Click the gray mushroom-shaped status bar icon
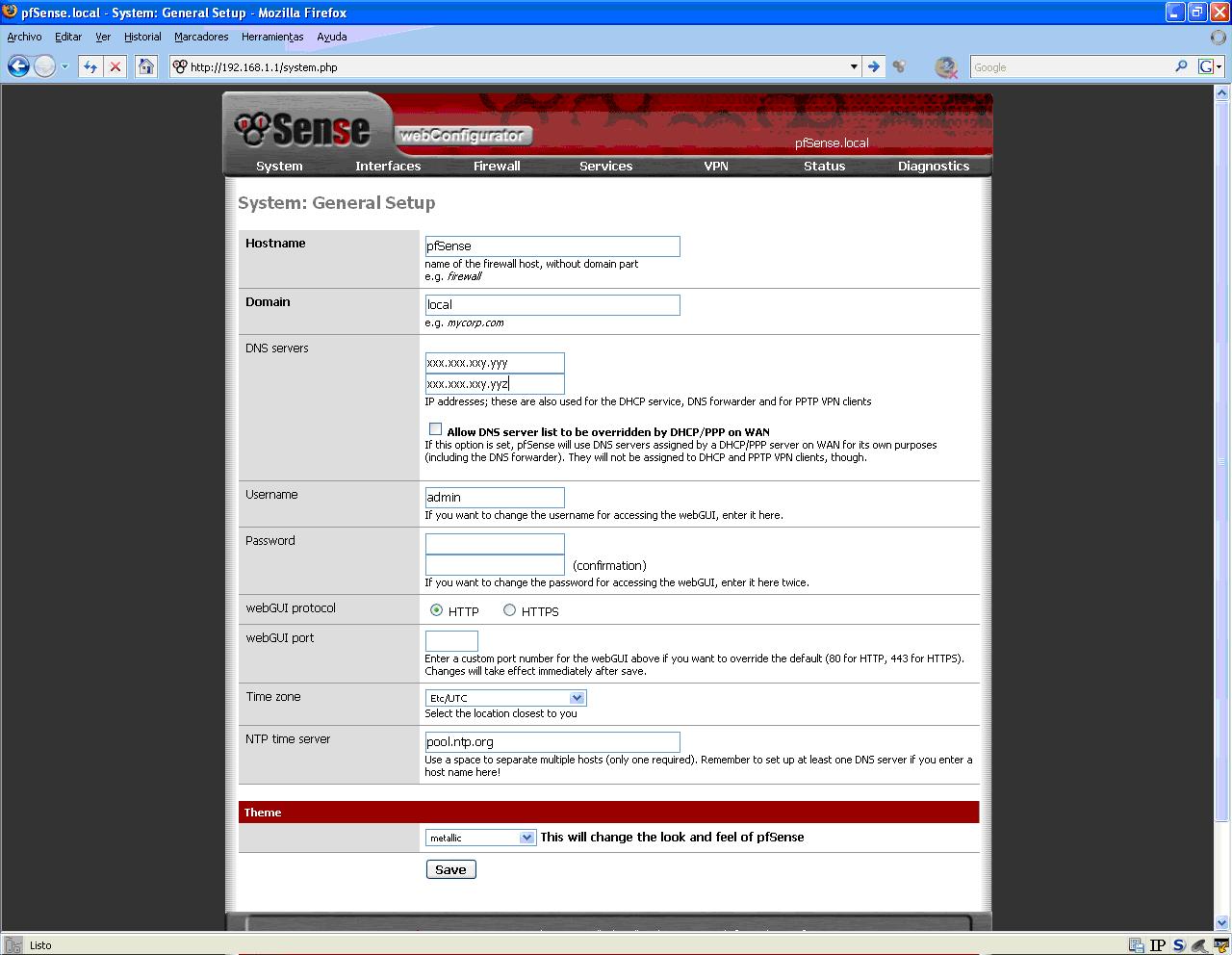Screen dimensions: 1232x955 click(x=1199, y=945)
